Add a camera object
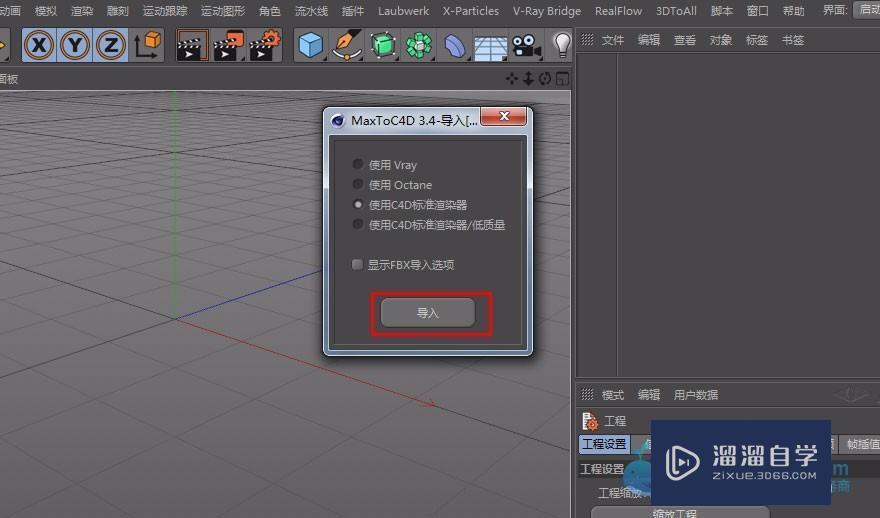The width and height of the screenshot is (880, 518). 526,45
